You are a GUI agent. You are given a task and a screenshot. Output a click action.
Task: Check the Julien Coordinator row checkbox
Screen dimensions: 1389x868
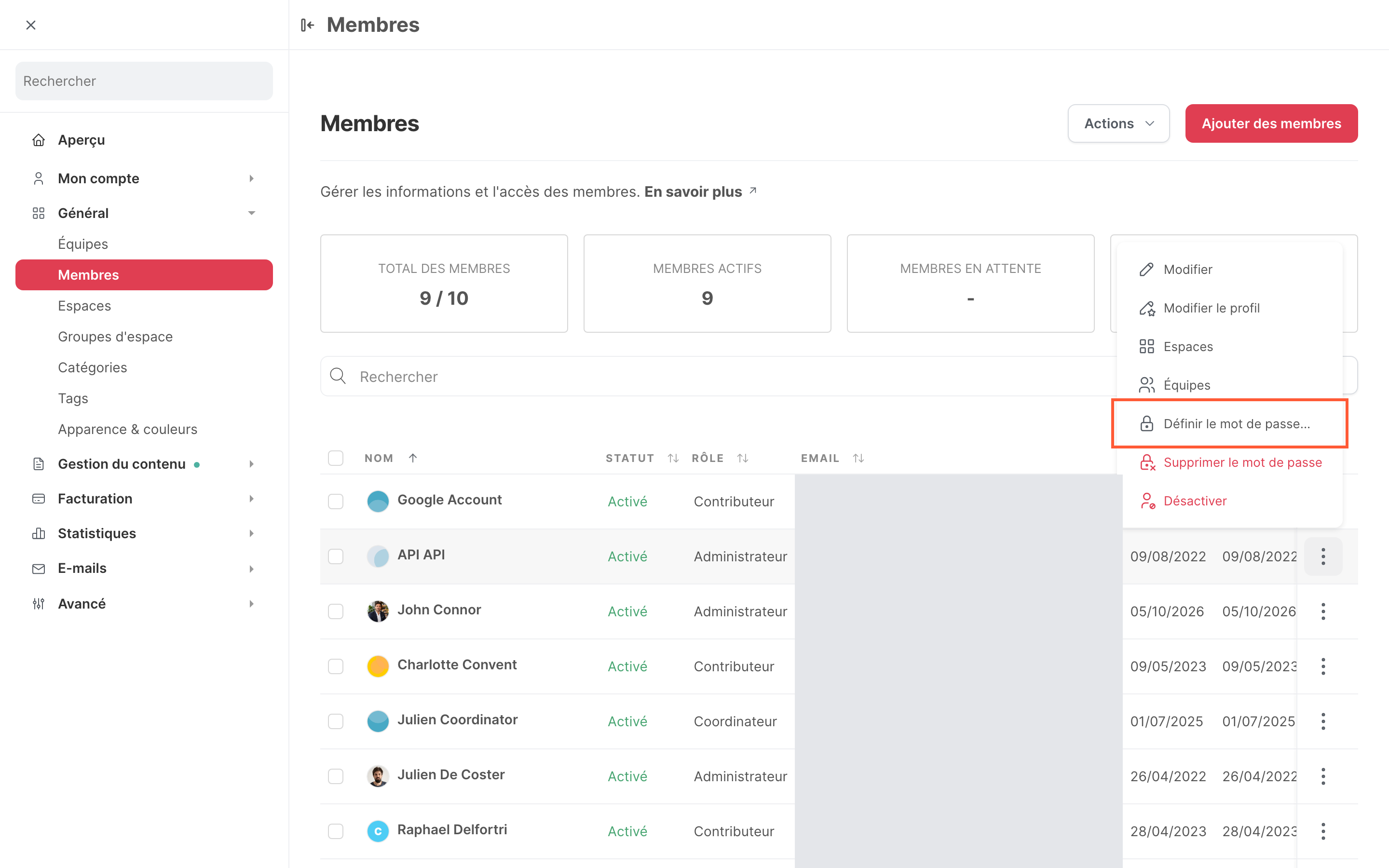[336, 721]
